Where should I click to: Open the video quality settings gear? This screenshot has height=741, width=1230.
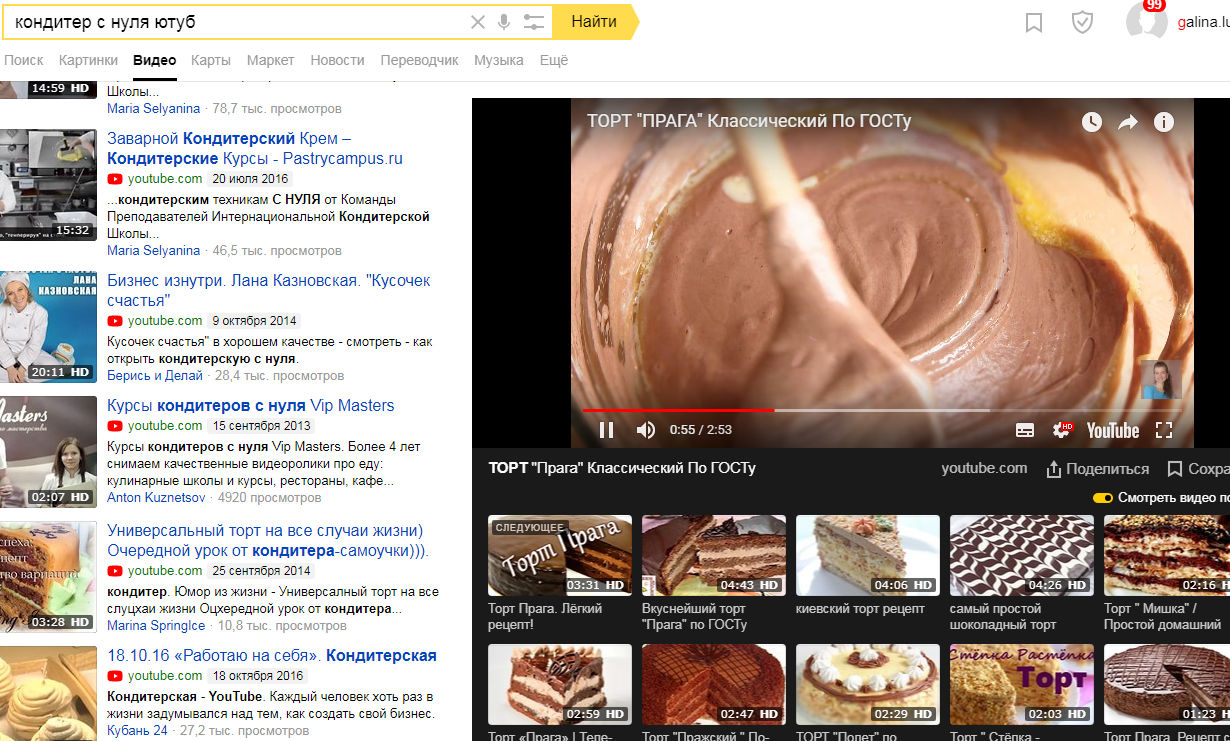[x=1062, y=430]
